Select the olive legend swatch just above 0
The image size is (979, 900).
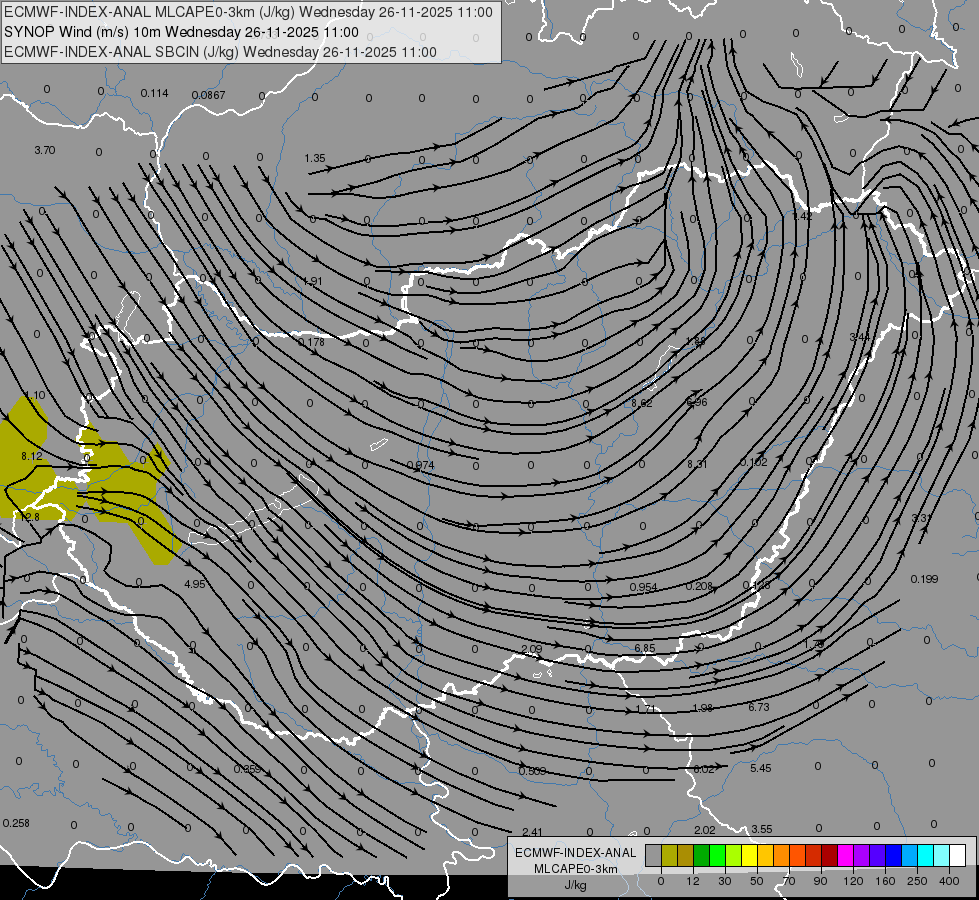pos(669,855)
